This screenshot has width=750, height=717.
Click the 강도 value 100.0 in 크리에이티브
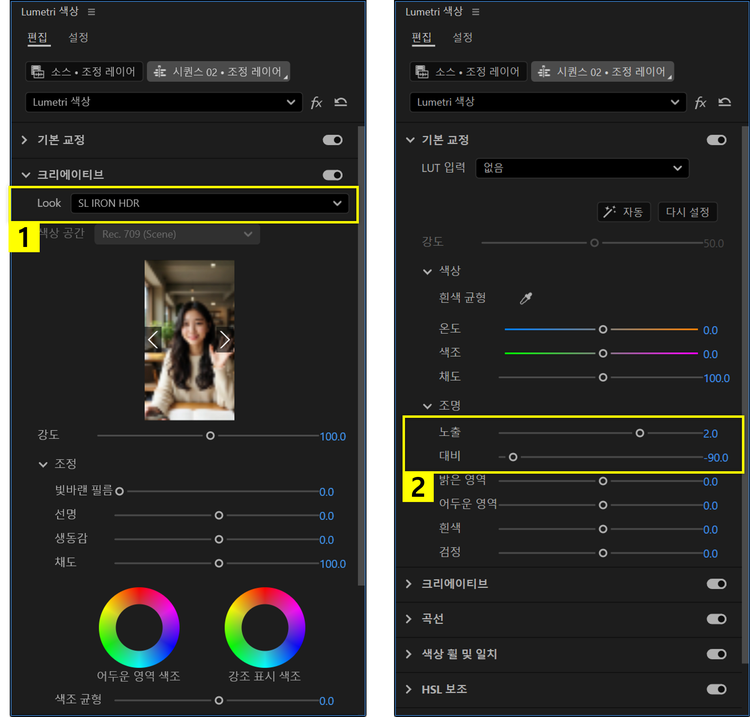tap(332, 437)
